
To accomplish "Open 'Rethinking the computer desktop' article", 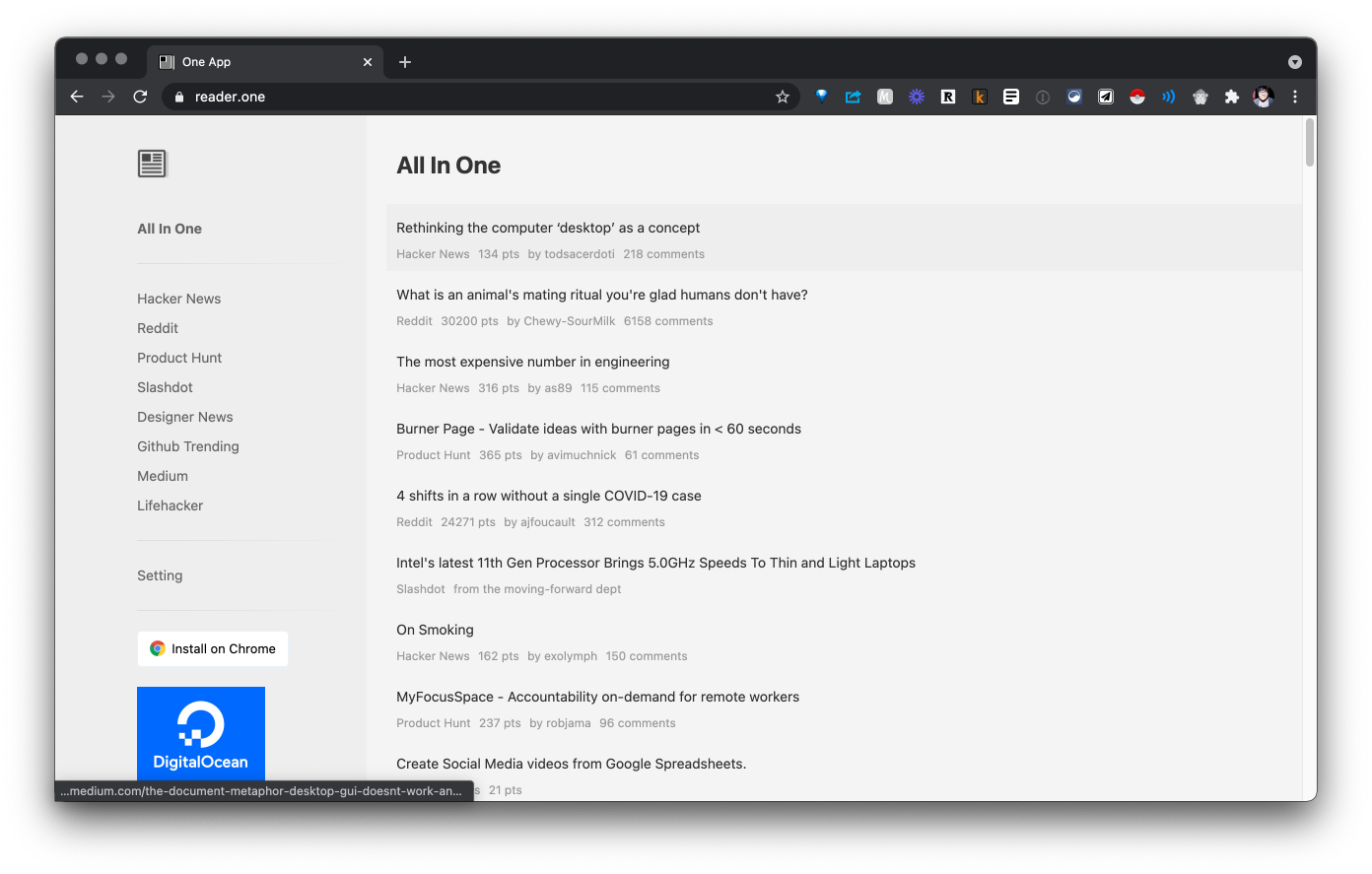I will [548, 228].
